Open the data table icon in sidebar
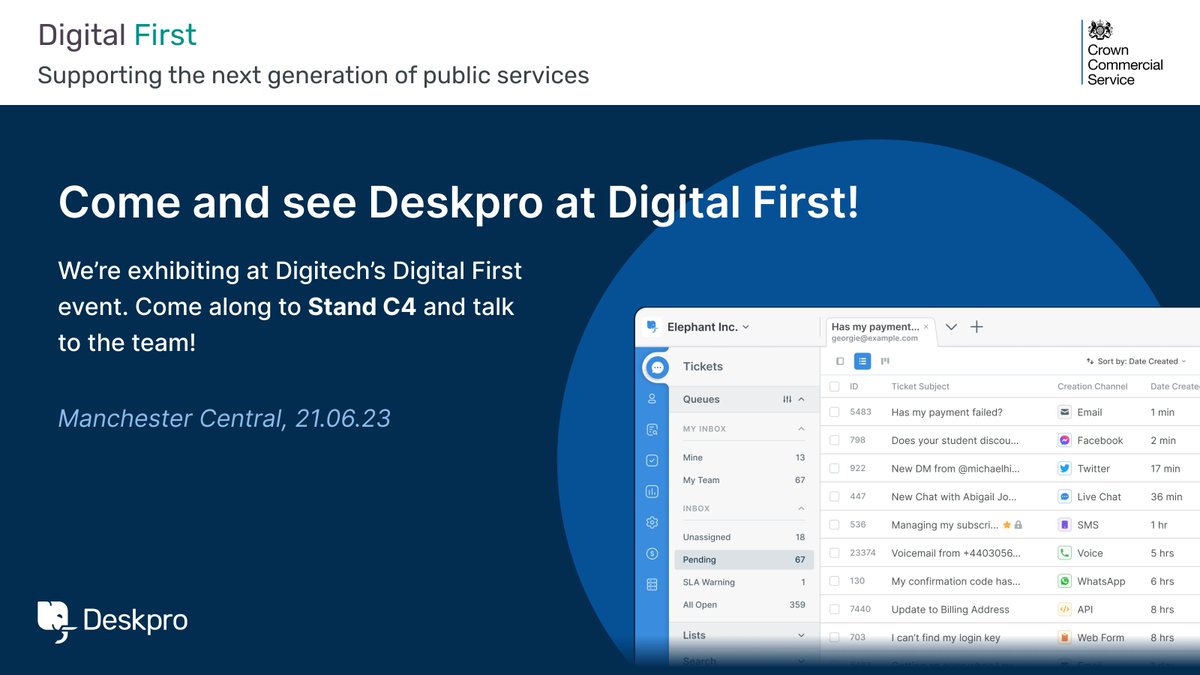 (x=652, y=584)
